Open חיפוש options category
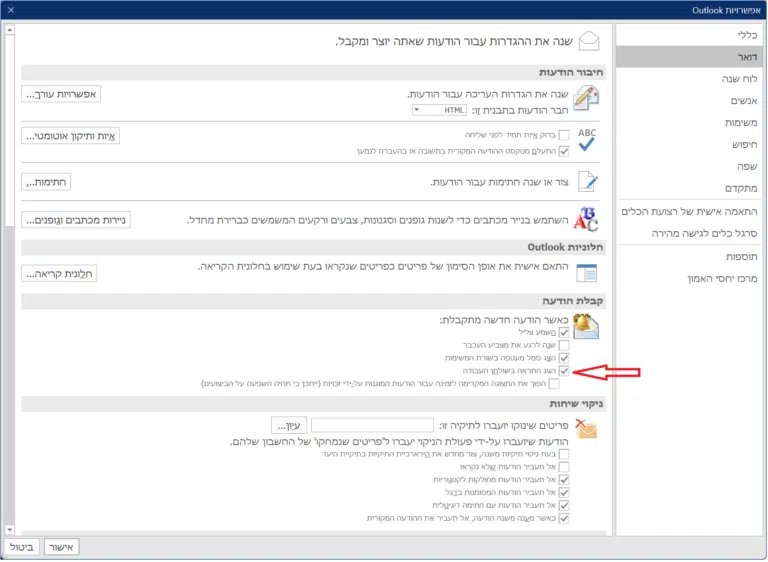Image resolution: width=768 pixels, height=562 pixels. coord(689,145)
